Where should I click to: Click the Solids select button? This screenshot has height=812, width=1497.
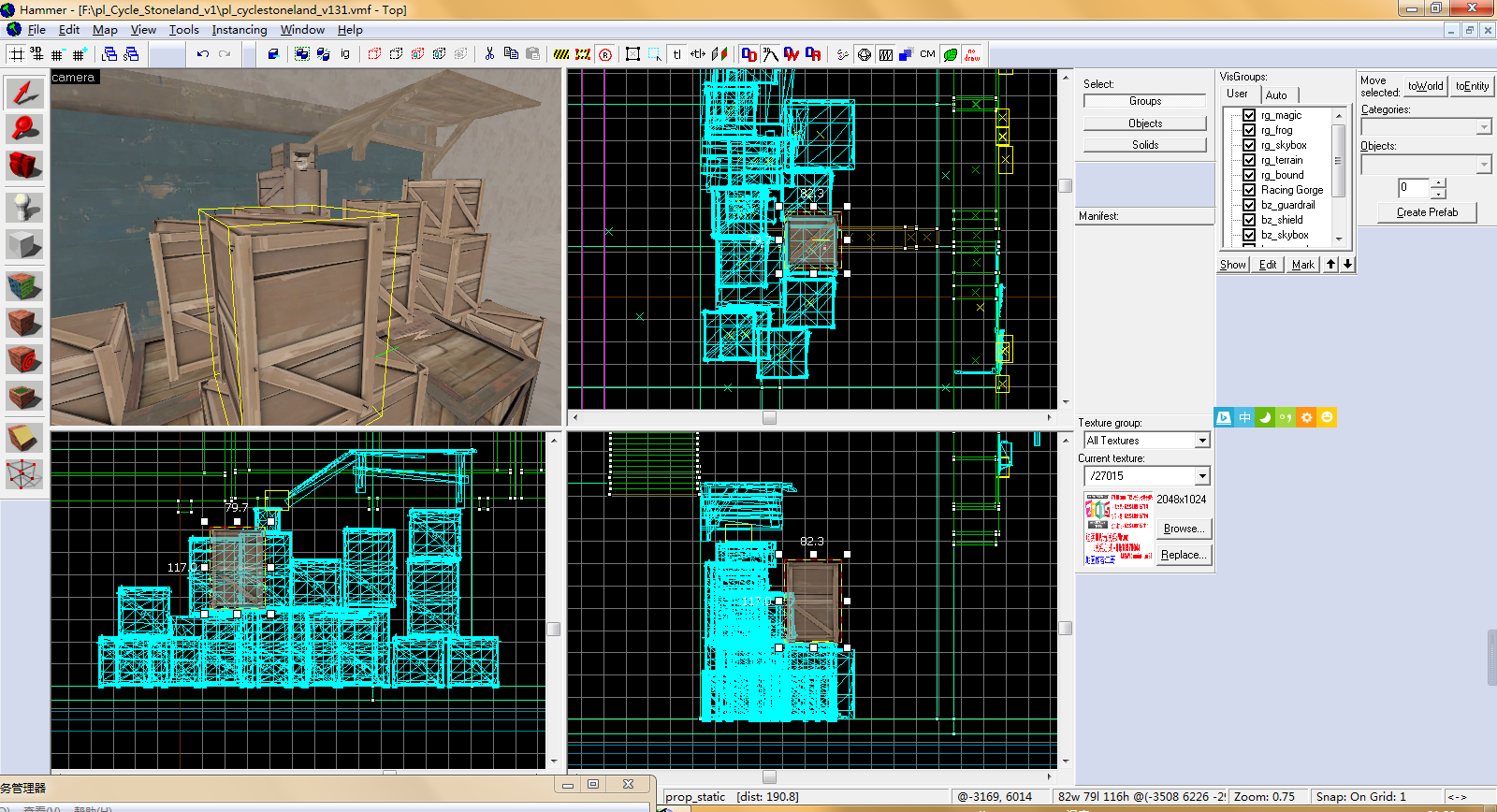click(1144, 145)
